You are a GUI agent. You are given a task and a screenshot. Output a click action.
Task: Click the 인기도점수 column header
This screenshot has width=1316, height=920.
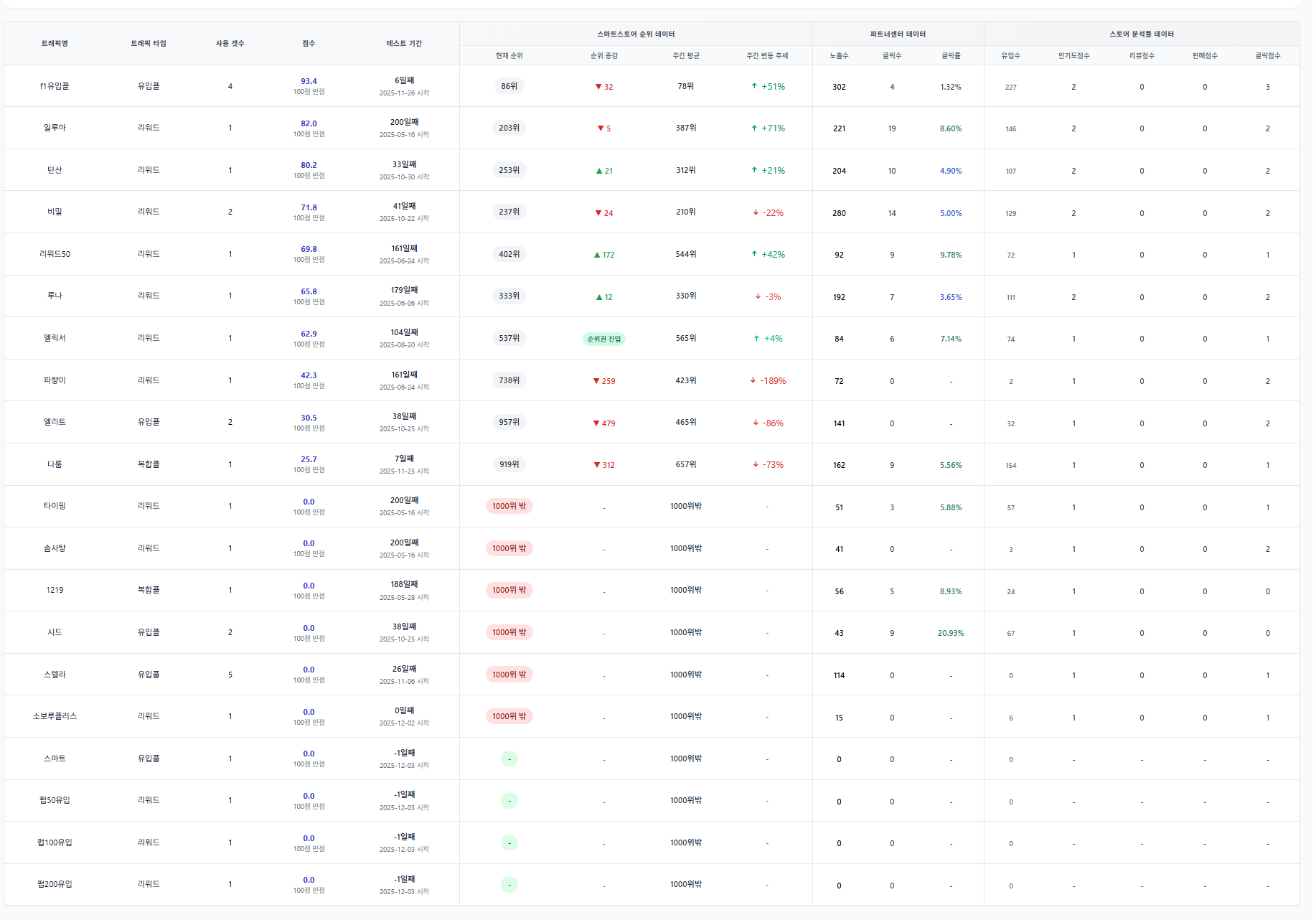tap(1073, 56)
